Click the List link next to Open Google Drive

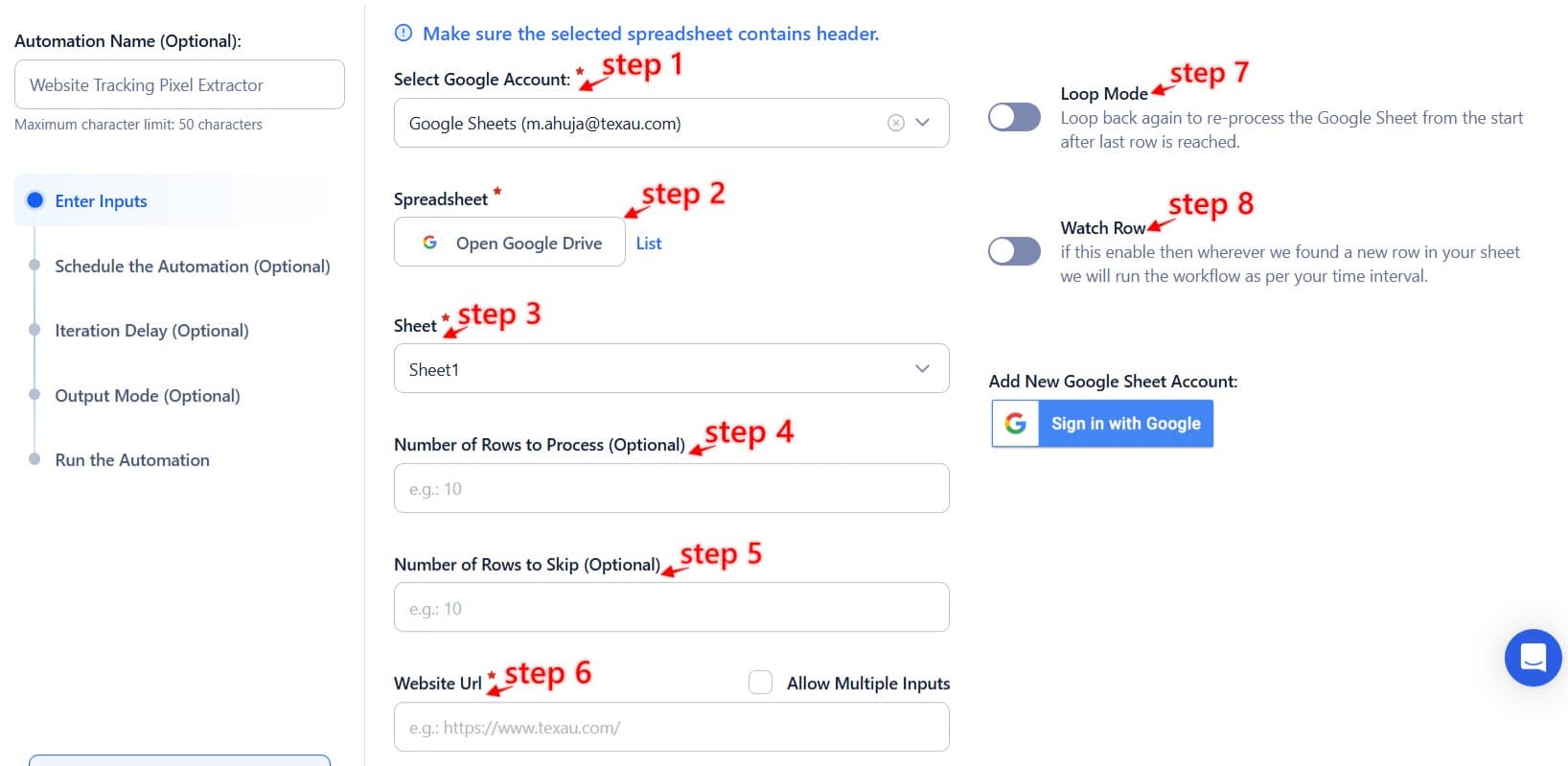(x=649, y=243)
